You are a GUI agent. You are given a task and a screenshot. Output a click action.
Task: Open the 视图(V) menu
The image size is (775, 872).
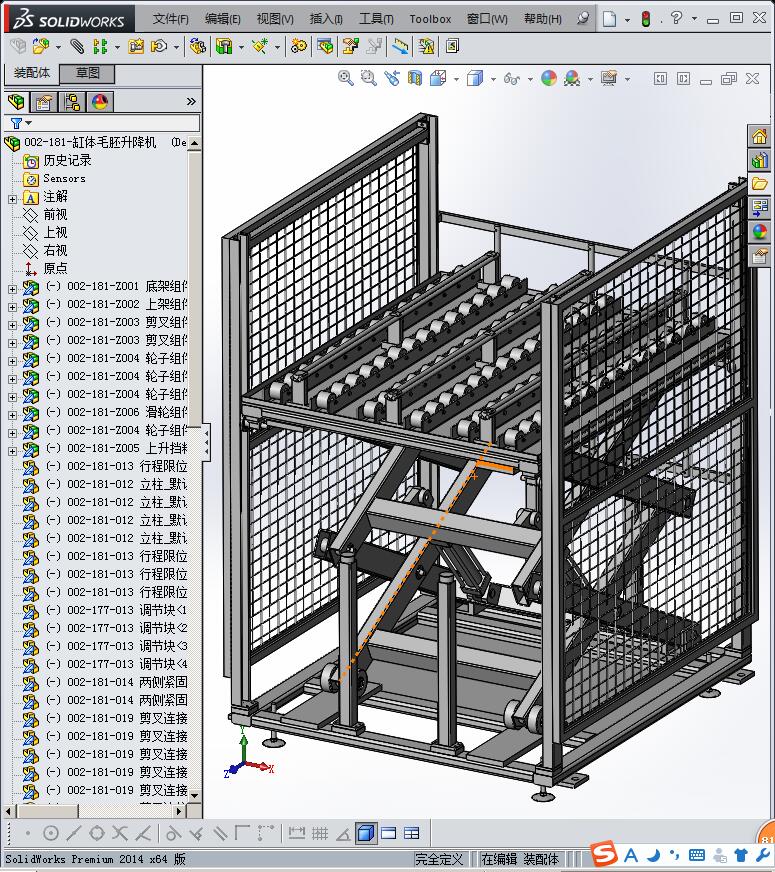coord(275,19)
